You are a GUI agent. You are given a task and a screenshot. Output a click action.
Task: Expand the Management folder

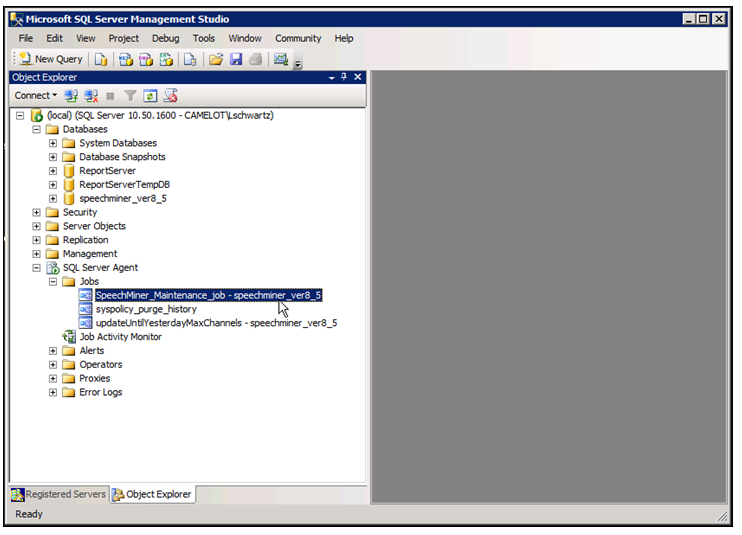pos(36,254)
